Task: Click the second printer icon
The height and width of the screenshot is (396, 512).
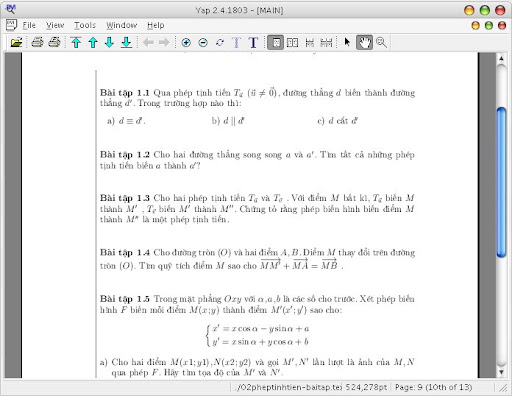Action: coord(54,43)
